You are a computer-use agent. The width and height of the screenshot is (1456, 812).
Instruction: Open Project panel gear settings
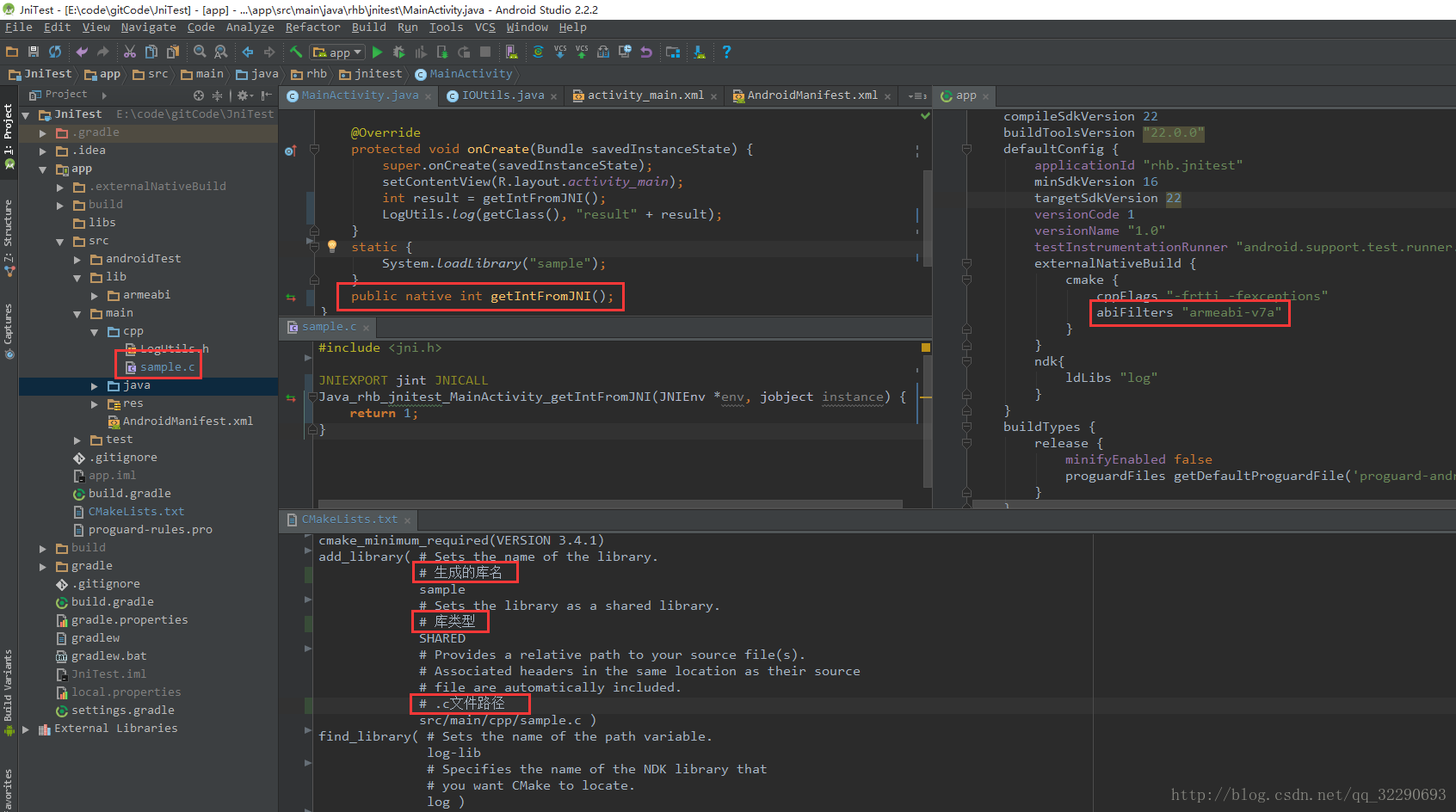244,95
